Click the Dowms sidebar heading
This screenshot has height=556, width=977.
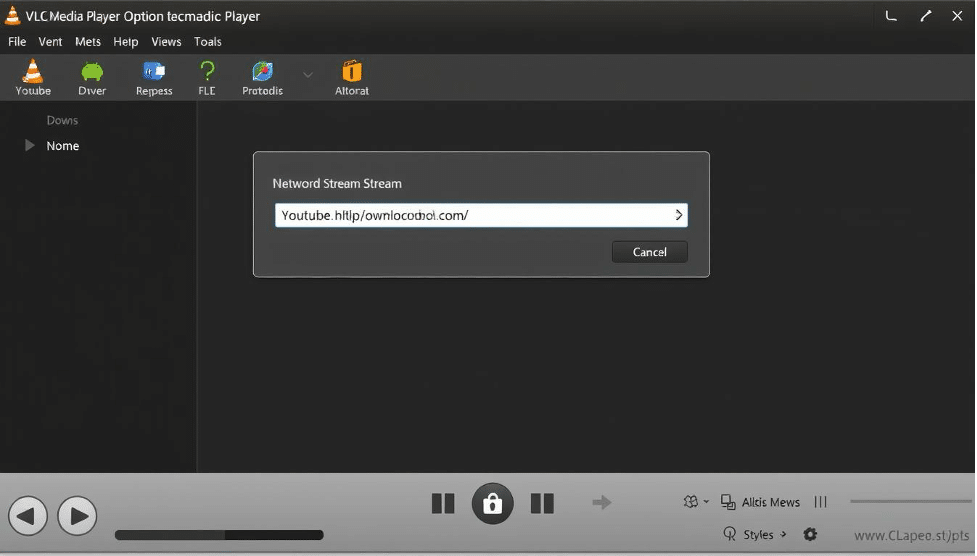(62, 120)
